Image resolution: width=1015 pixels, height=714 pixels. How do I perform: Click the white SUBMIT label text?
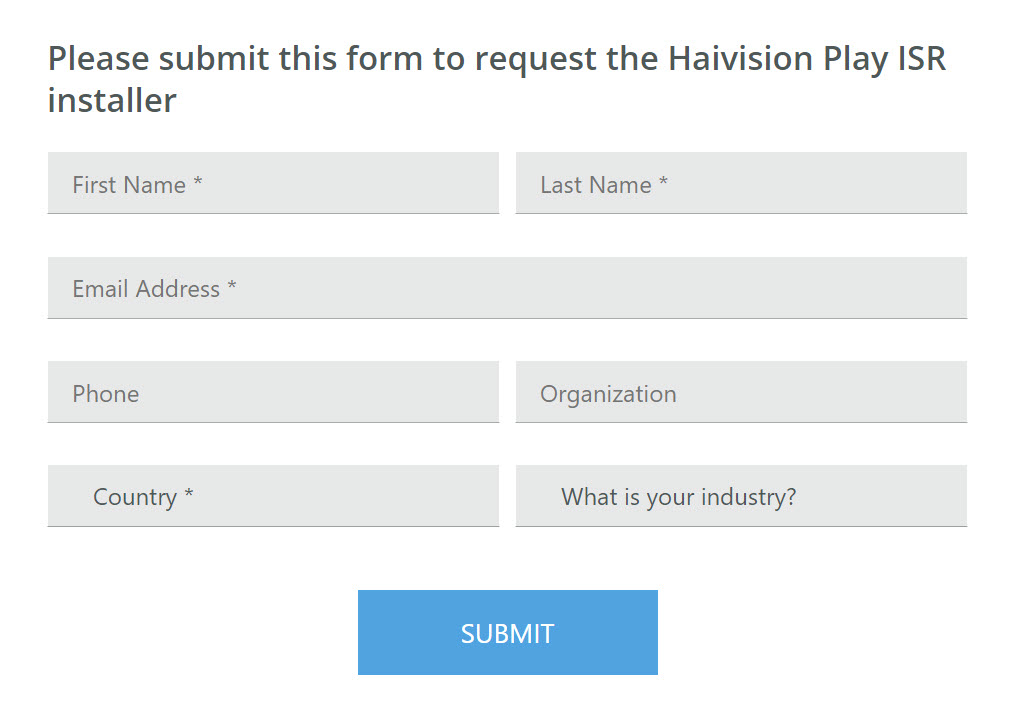[507, 633]
